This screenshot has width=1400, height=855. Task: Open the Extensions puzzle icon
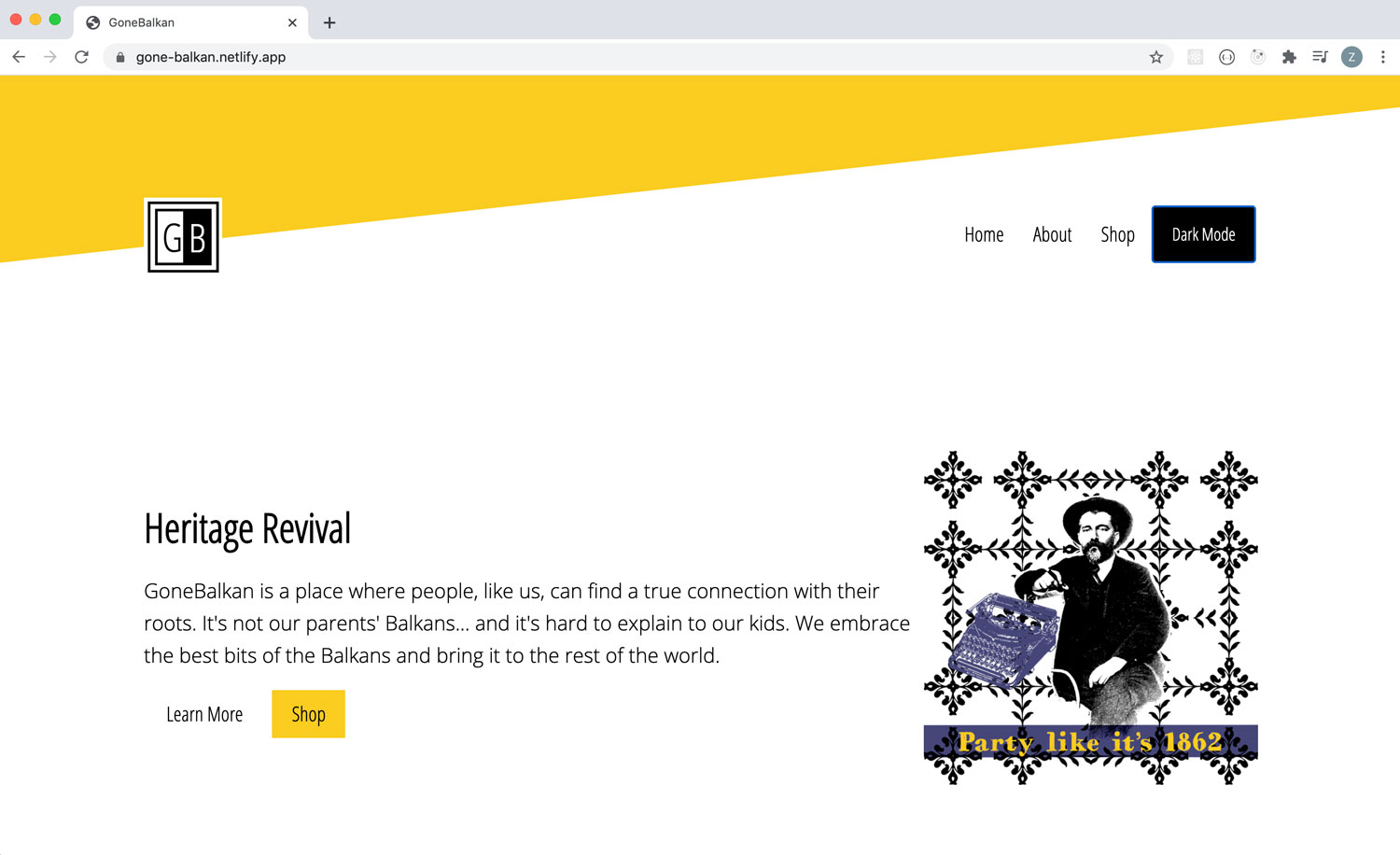coord(1289,57)
